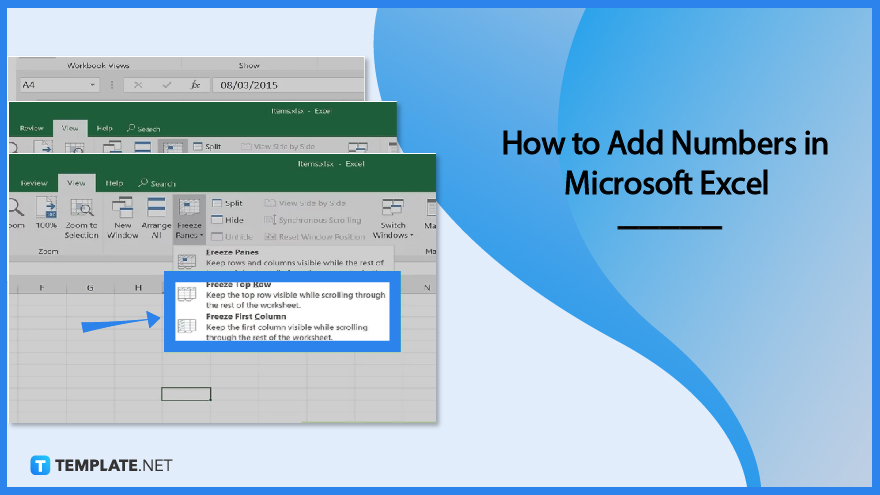The height and width of the screenshot is (495, 880).
Task: Select column N header
Action: point(427,287)
